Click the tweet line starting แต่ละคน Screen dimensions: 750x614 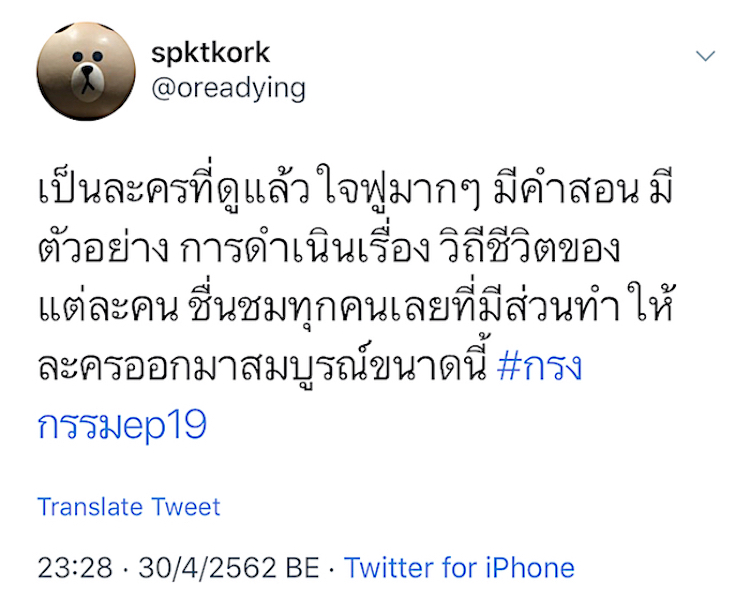tap(357, 306)
